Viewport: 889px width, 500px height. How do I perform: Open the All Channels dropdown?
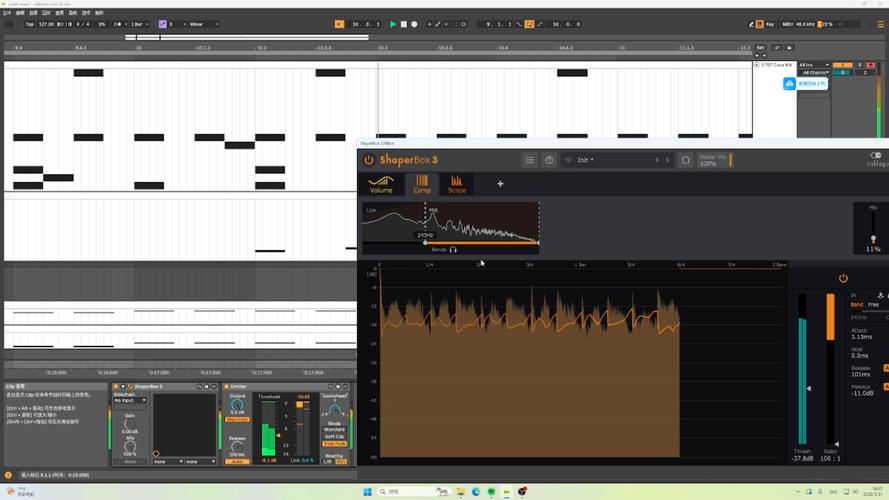[814, 73]
